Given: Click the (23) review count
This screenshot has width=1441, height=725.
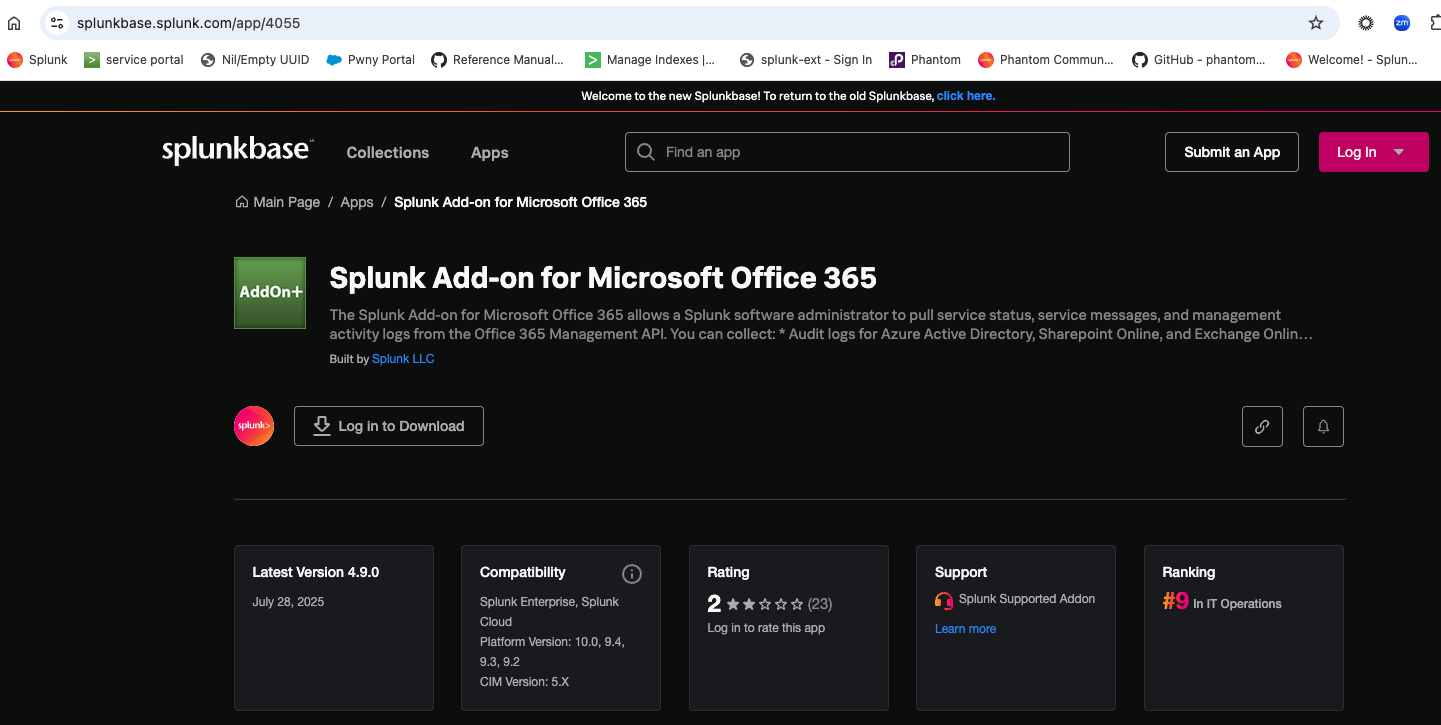Looking at the screenshot, I should coord(820,604).
